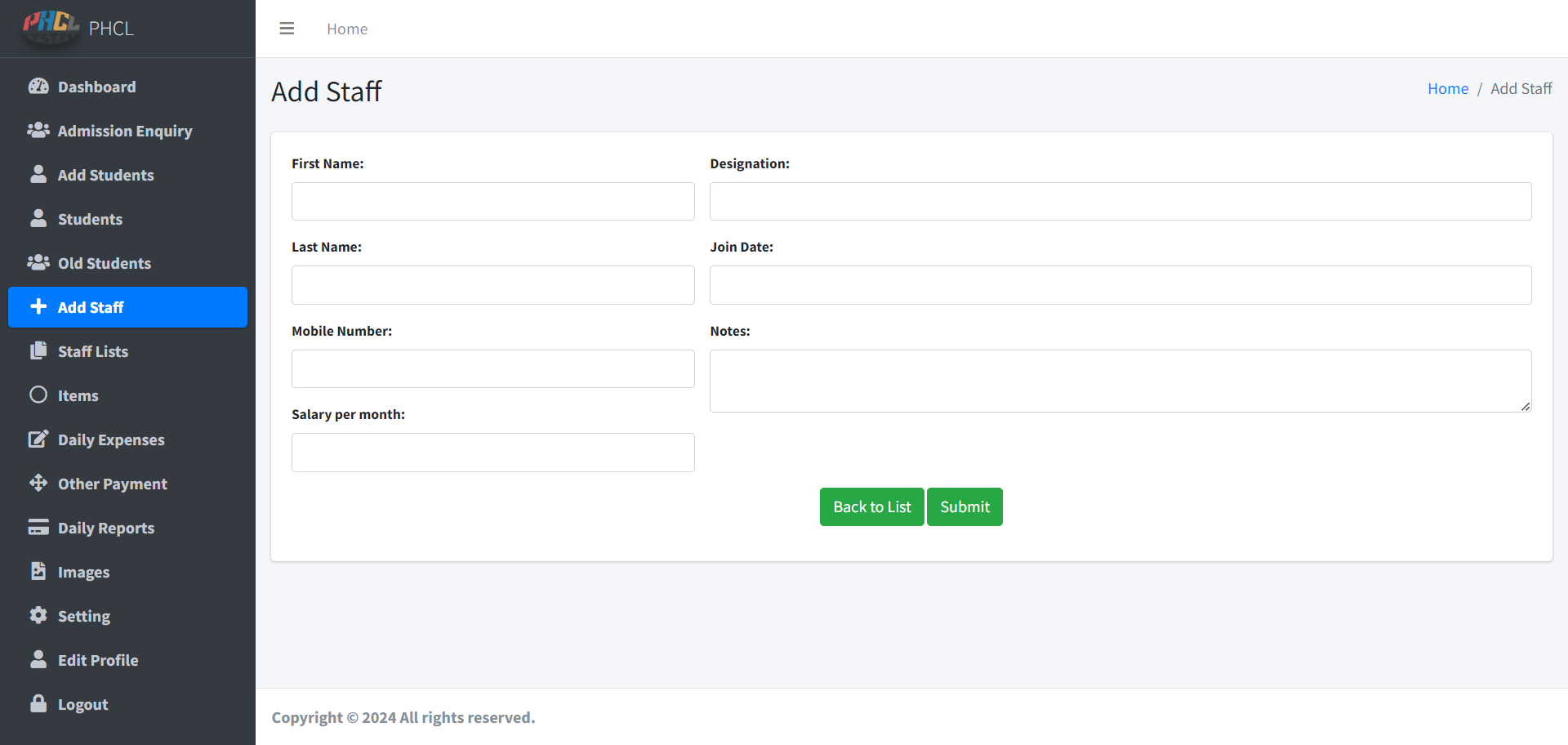The height and width of the screenshot is (745, 1568).
Task: Click the Daily Expenses edit icon
Action: 38,439
